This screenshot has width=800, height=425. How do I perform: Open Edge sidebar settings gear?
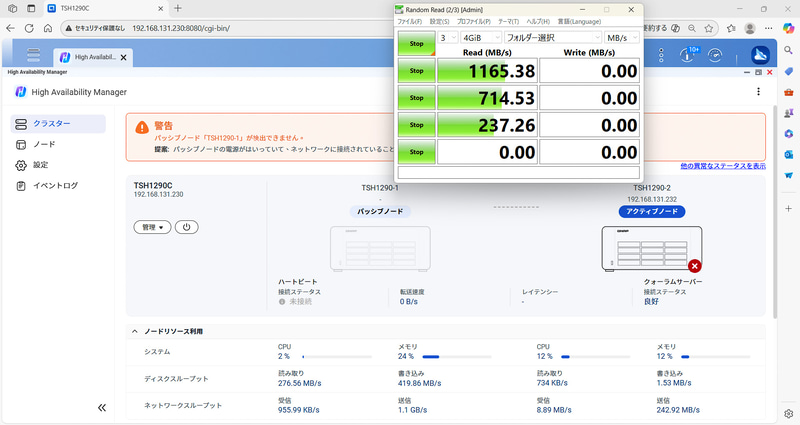point(789,413)
